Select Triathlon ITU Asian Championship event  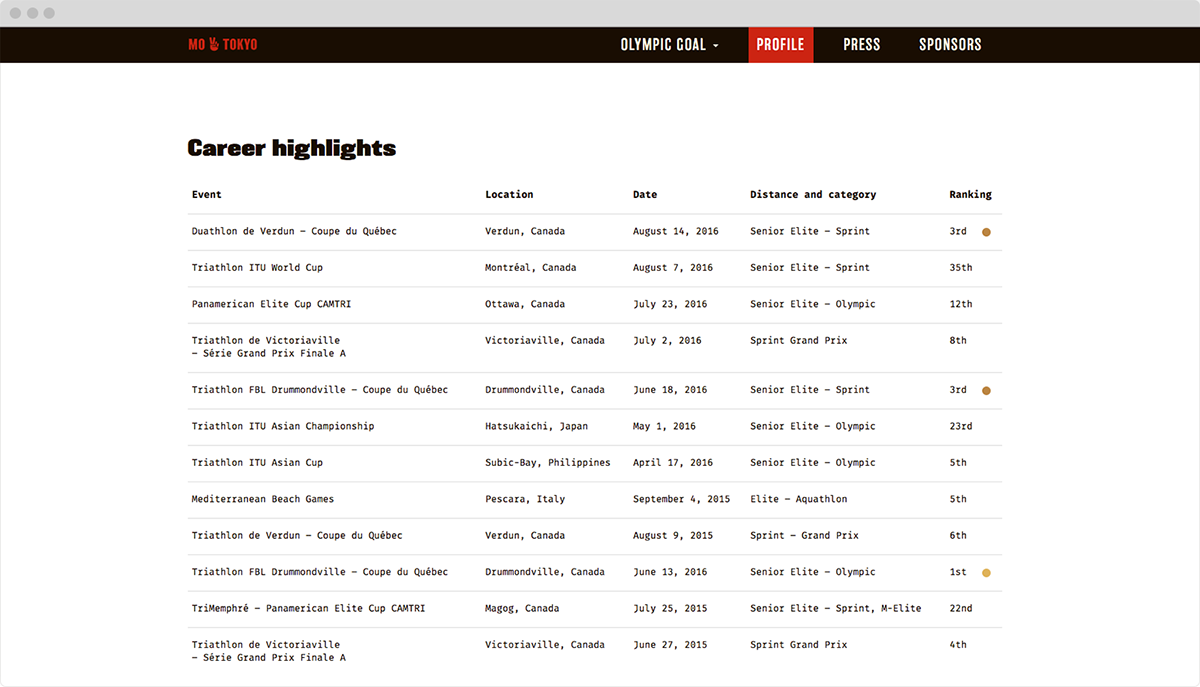tap(283, 426)
